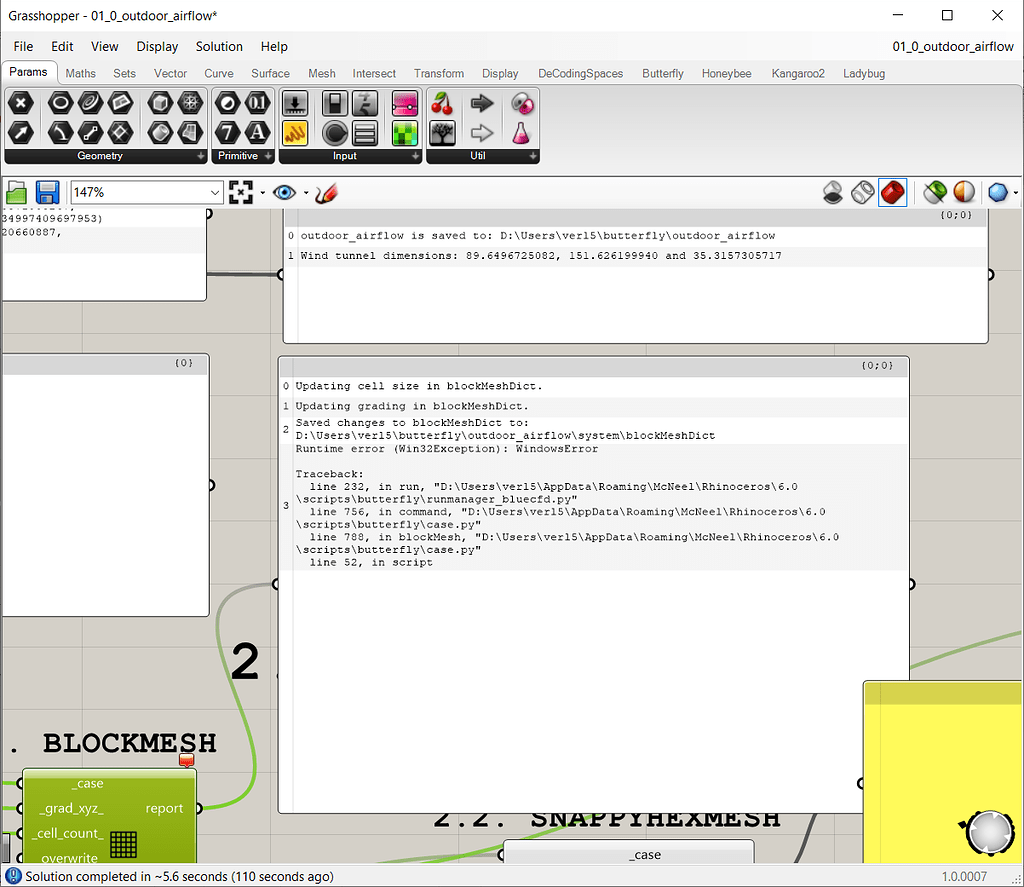Expand the Geometry panel

(200, 156)
